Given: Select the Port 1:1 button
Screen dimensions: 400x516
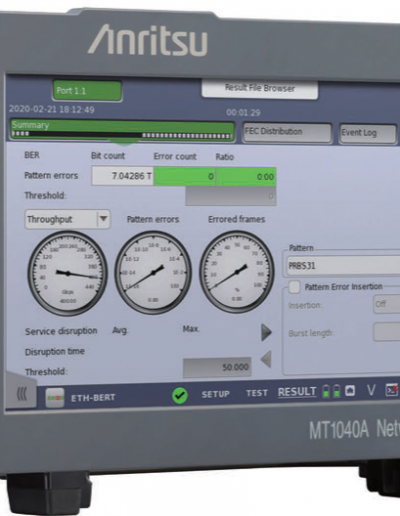Looking at the screenshot, I should pos(87,90).
